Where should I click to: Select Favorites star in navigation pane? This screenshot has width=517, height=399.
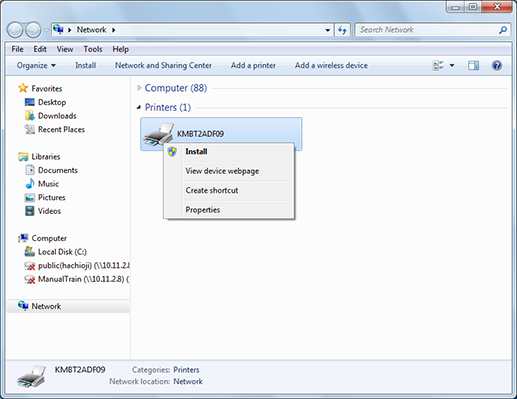click(23, 88)
